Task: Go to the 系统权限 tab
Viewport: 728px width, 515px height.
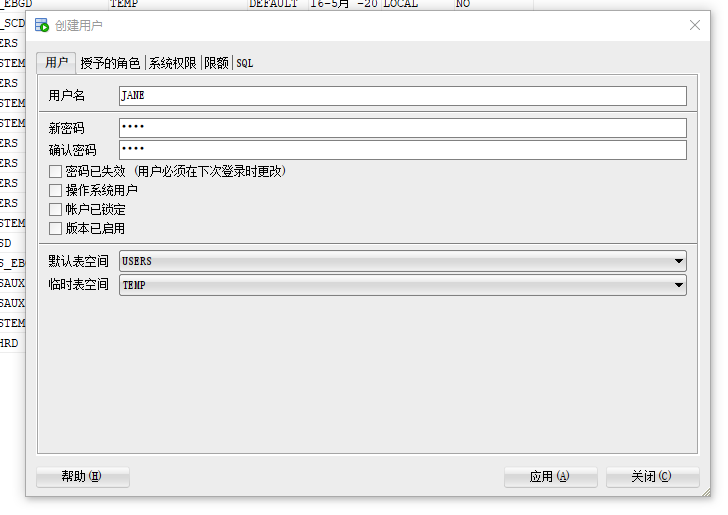Action: pos(173,63)
